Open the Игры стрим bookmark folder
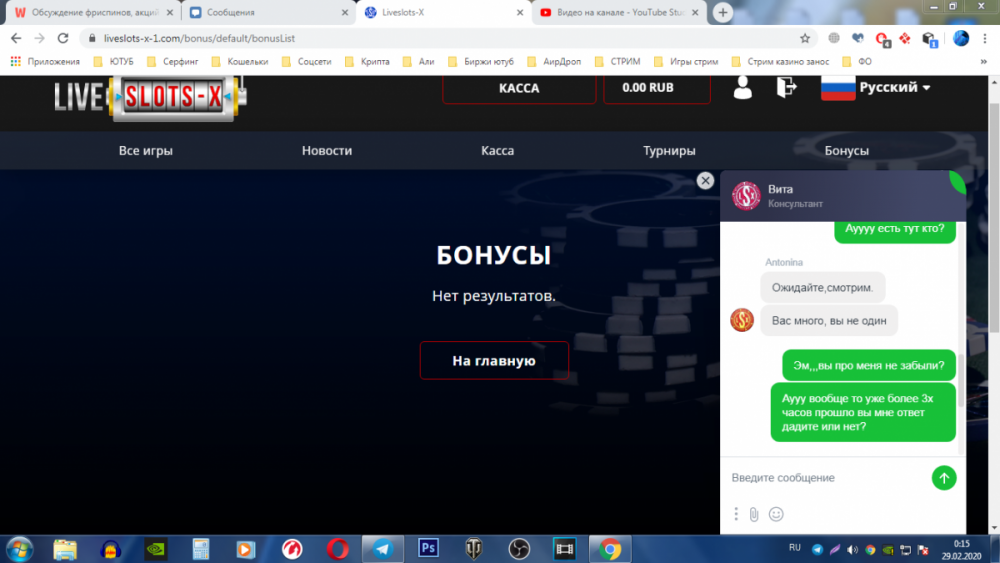The height and width of the screenshot is (563, 1000). tap(686, 62)
